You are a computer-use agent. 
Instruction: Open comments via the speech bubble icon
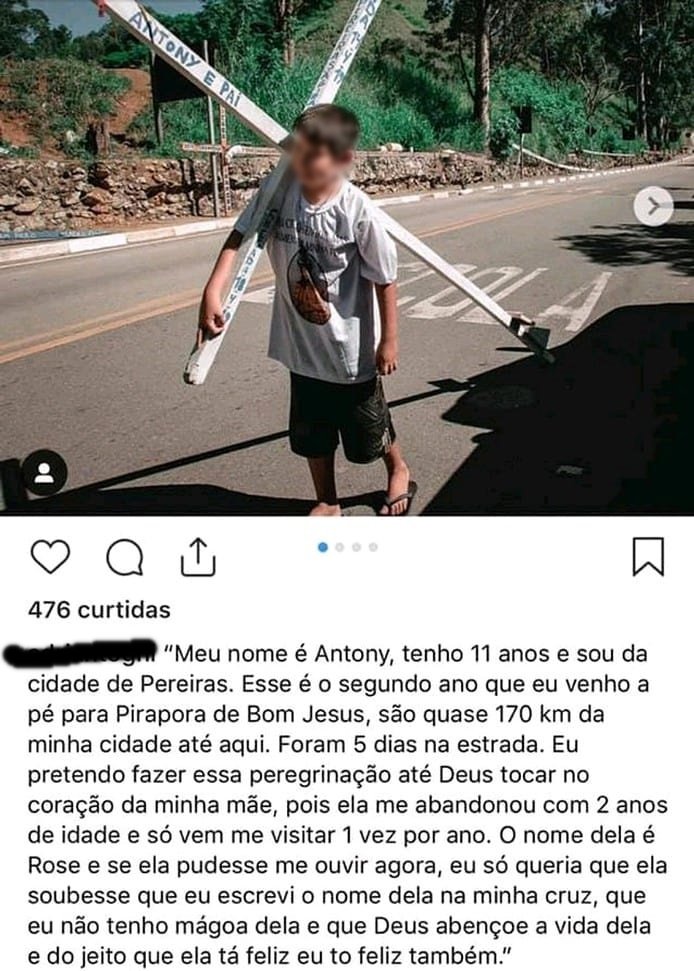click(x=125, y=557)
